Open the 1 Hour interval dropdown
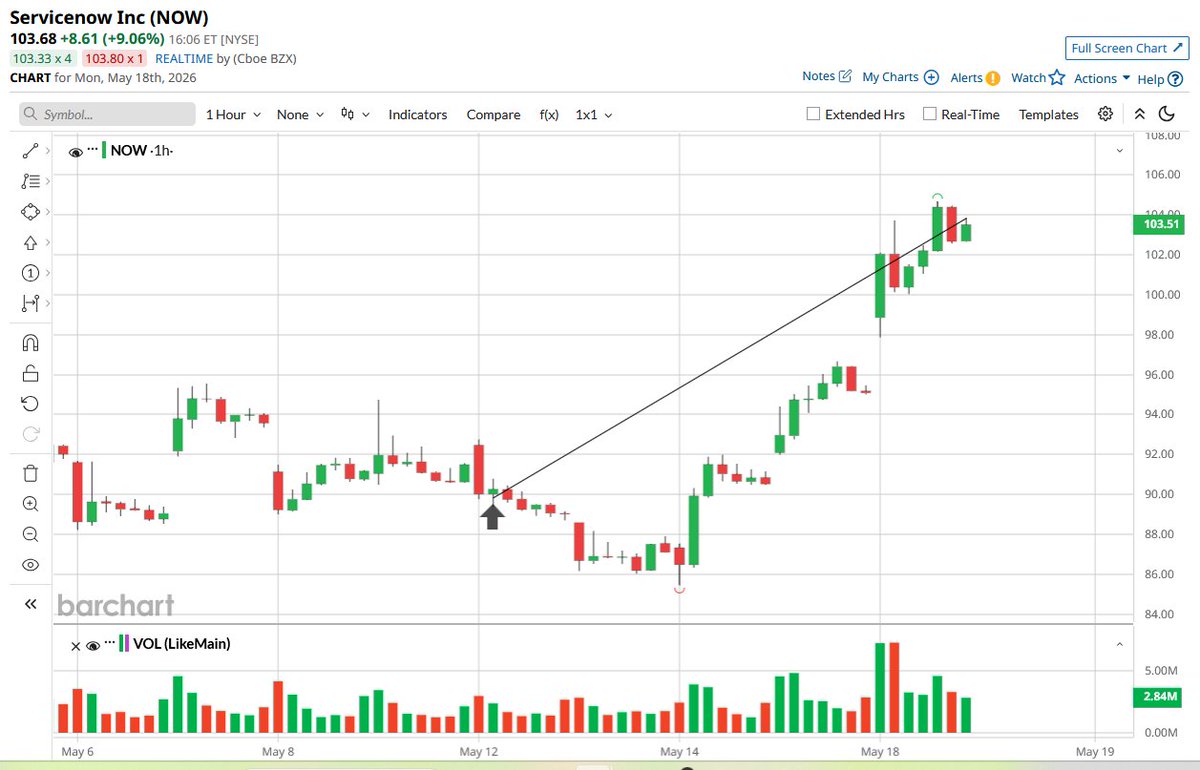The height and width of the screenshot is (770, 1200). tap(233, 114)
